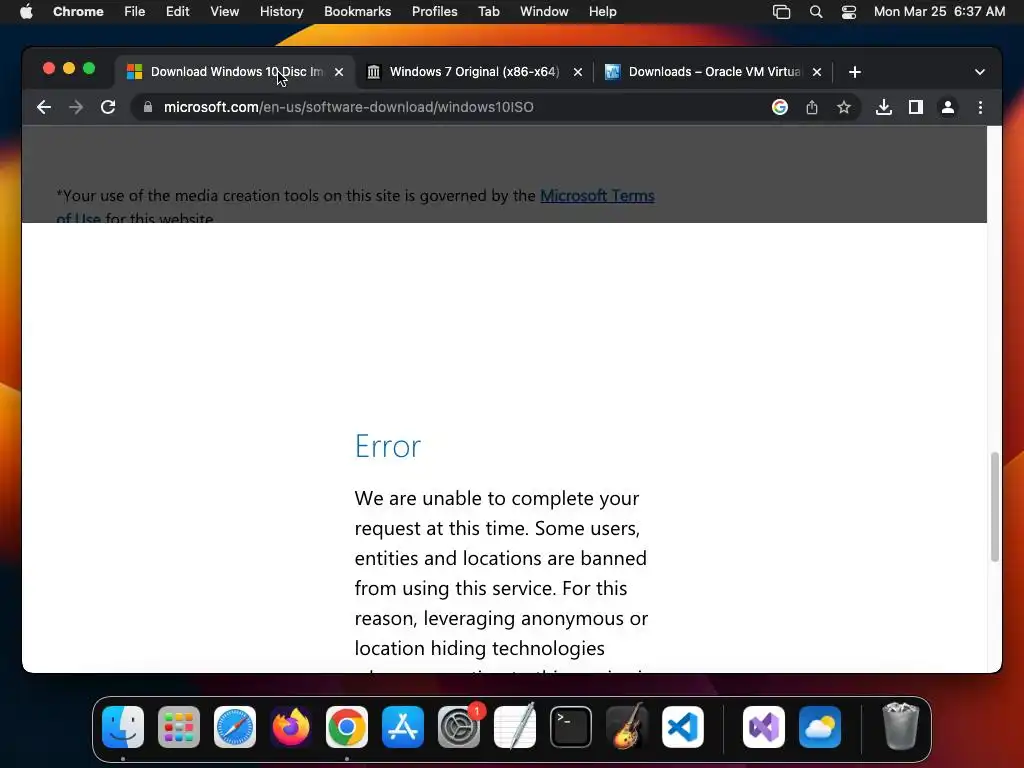Switch to Downloads Oracle VM VirtualBox tab

coord(713,72)
